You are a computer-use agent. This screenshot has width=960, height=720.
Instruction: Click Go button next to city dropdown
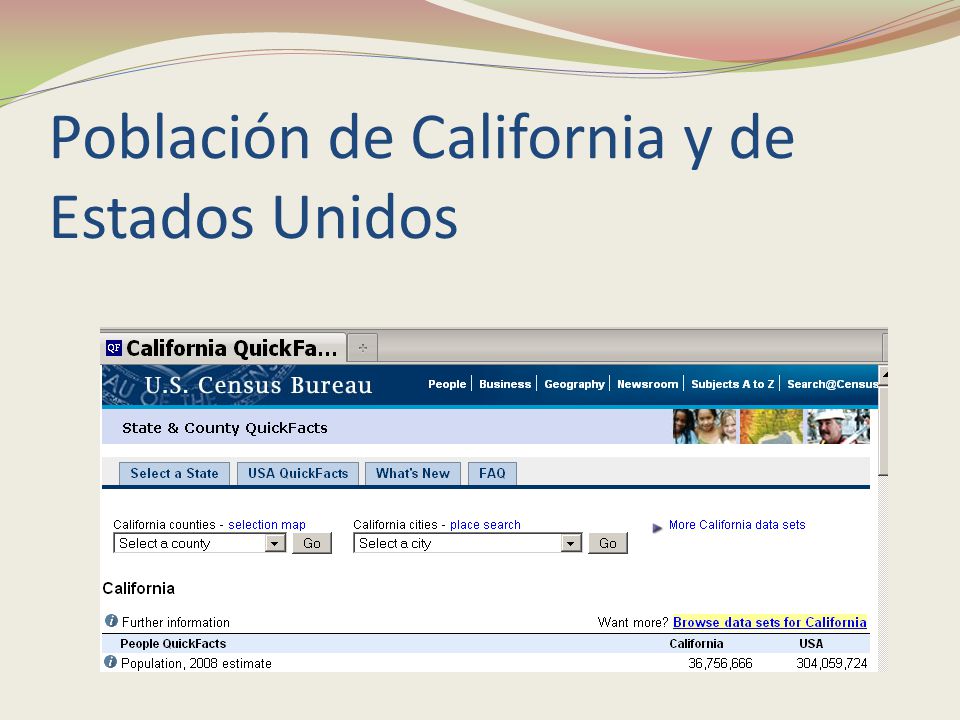pyautogui.click(x=608, y=543)
